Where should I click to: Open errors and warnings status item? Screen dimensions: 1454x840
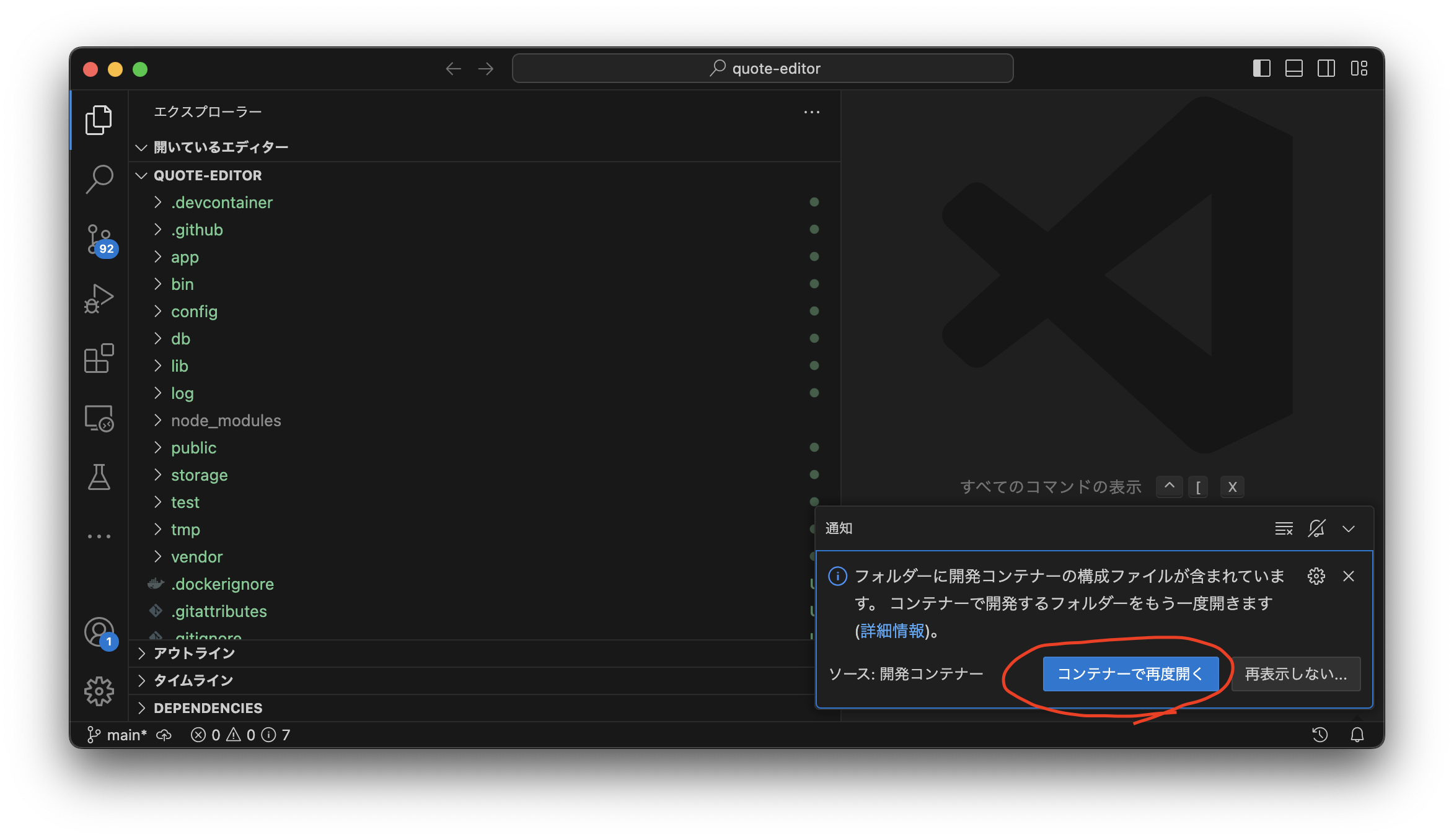(x=240, y=735)
